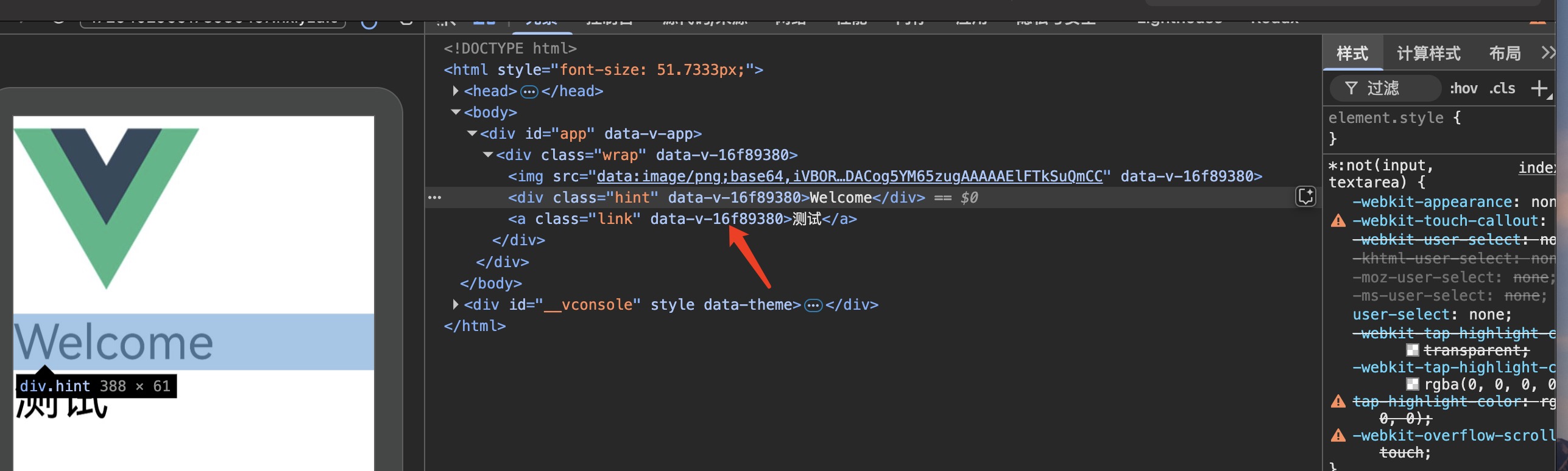Expand the head element node
The height and width of the screenshot is (471, 1568).
pos(455,91)
